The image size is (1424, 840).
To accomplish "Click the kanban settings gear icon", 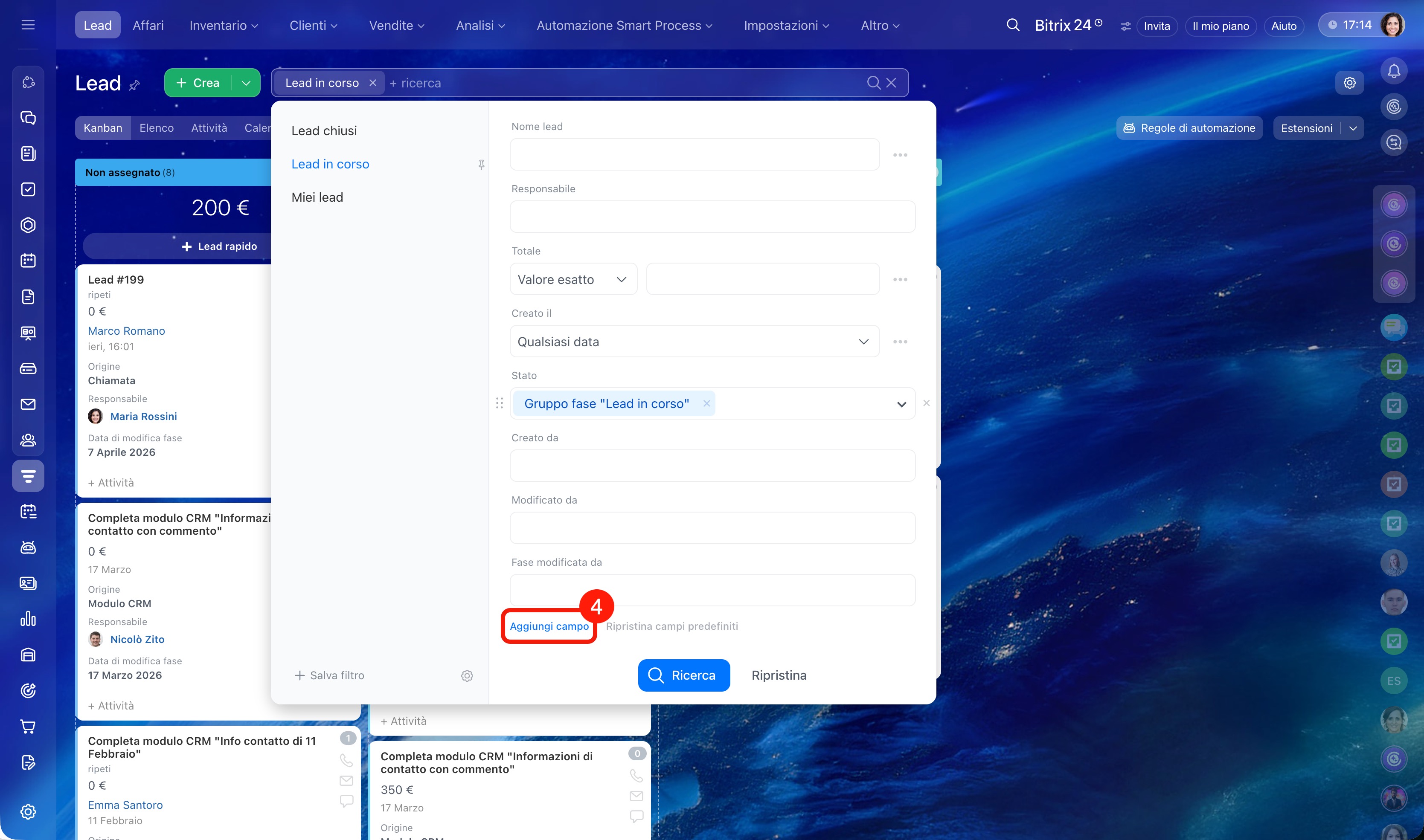I will pos(1349,83).
